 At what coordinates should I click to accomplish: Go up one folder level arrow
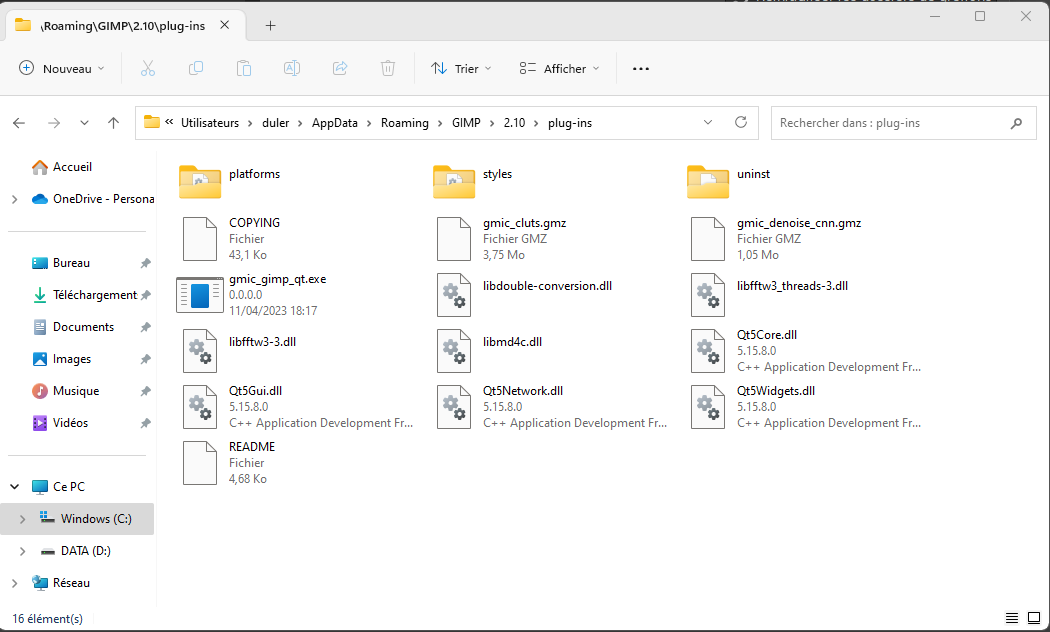[x=114, y=123]
